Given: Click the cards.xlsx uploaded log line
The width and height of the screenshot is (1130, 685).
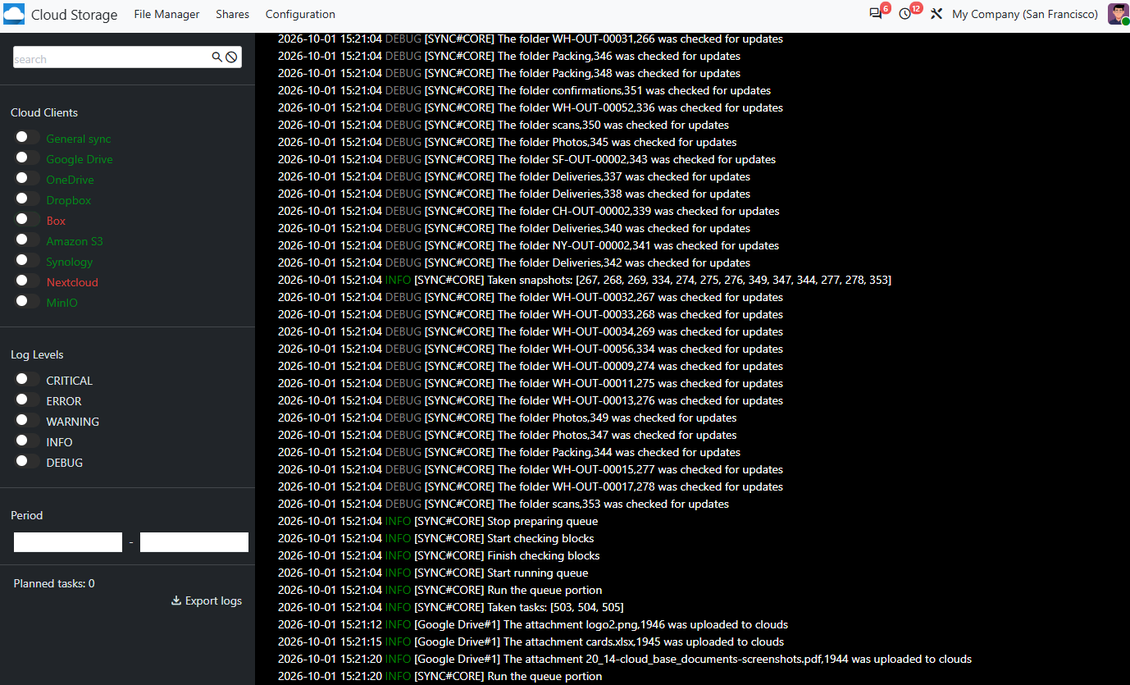Looking at the screenshot, I should (530, 643).
